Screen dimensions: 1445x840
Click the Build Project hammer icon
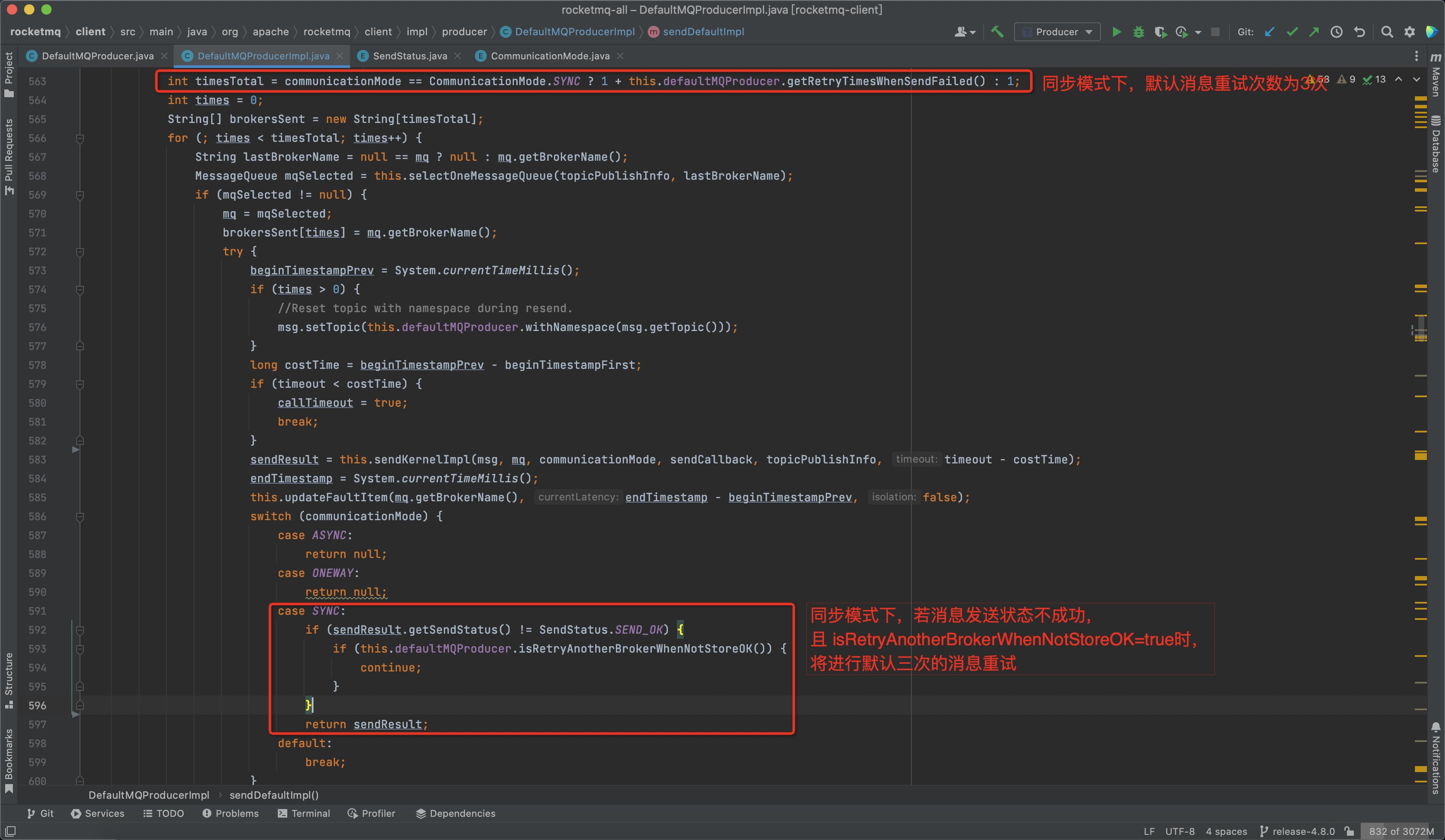pyautogui.click(x=997, y=32)
